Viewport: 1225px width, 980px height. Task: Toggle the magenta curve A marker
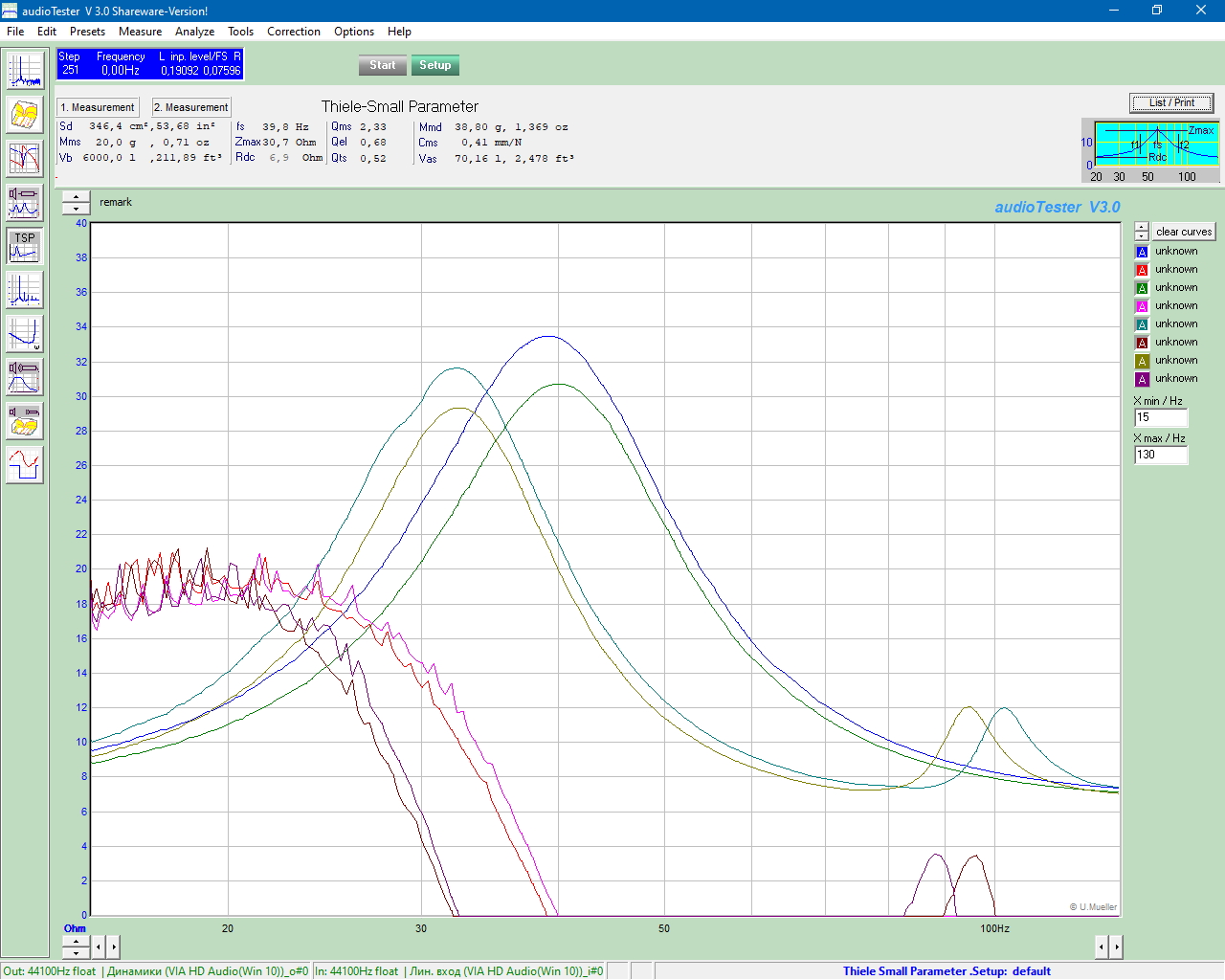point(1142,306)
